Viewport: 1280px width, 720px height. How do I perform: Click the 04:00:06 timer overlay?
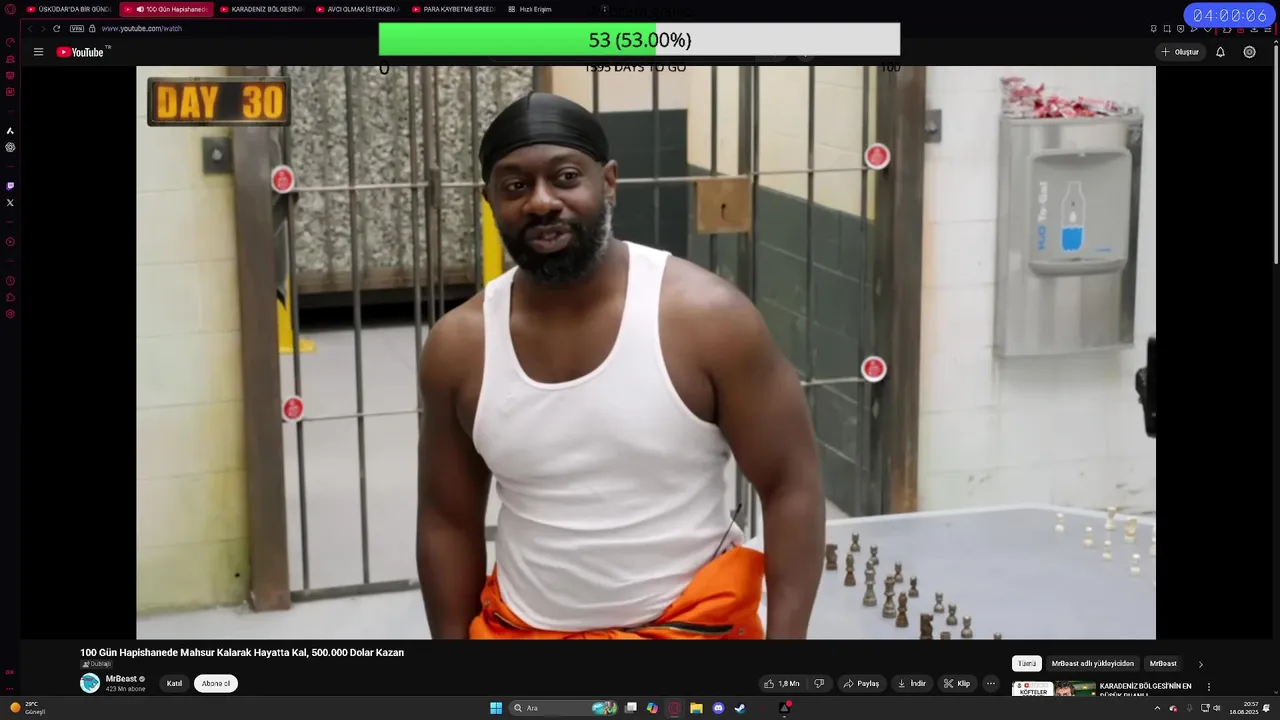(1230, 16)
